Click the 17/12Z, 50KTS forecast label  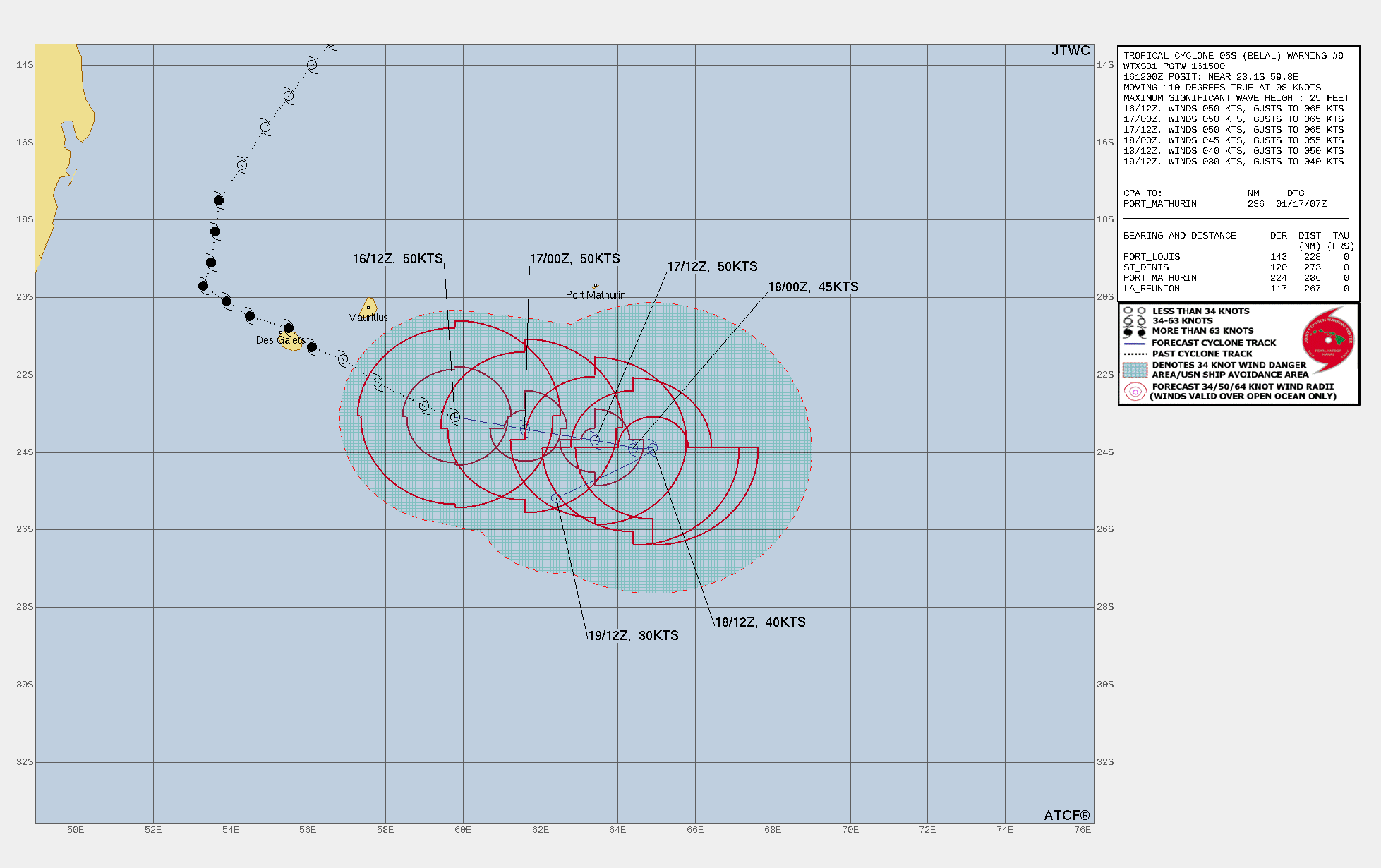pyautogui.click(x=712, y=267)
